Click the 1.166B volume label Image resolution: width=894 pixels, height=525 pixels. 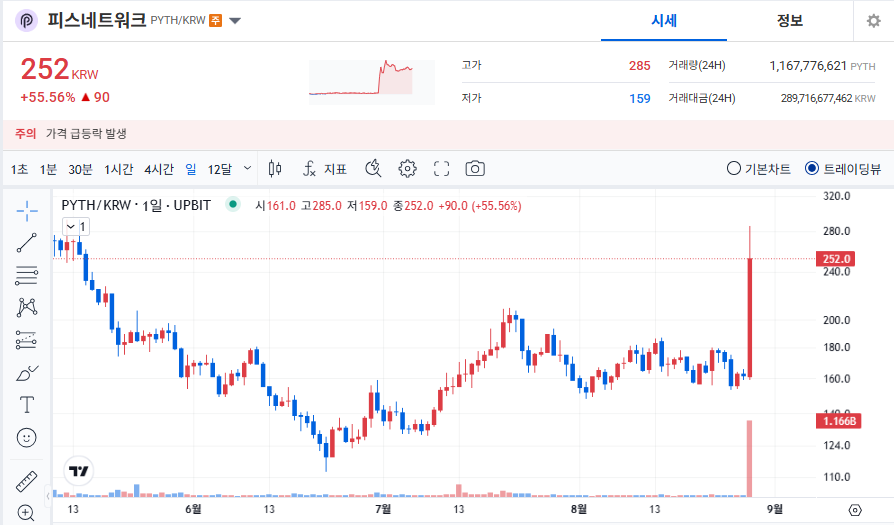839,421
